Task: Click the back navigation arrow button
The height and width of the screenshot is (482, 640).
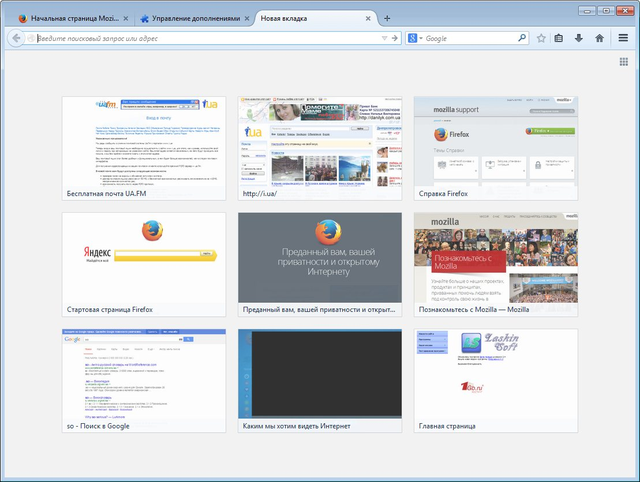Action: click(x=16, y=38)
